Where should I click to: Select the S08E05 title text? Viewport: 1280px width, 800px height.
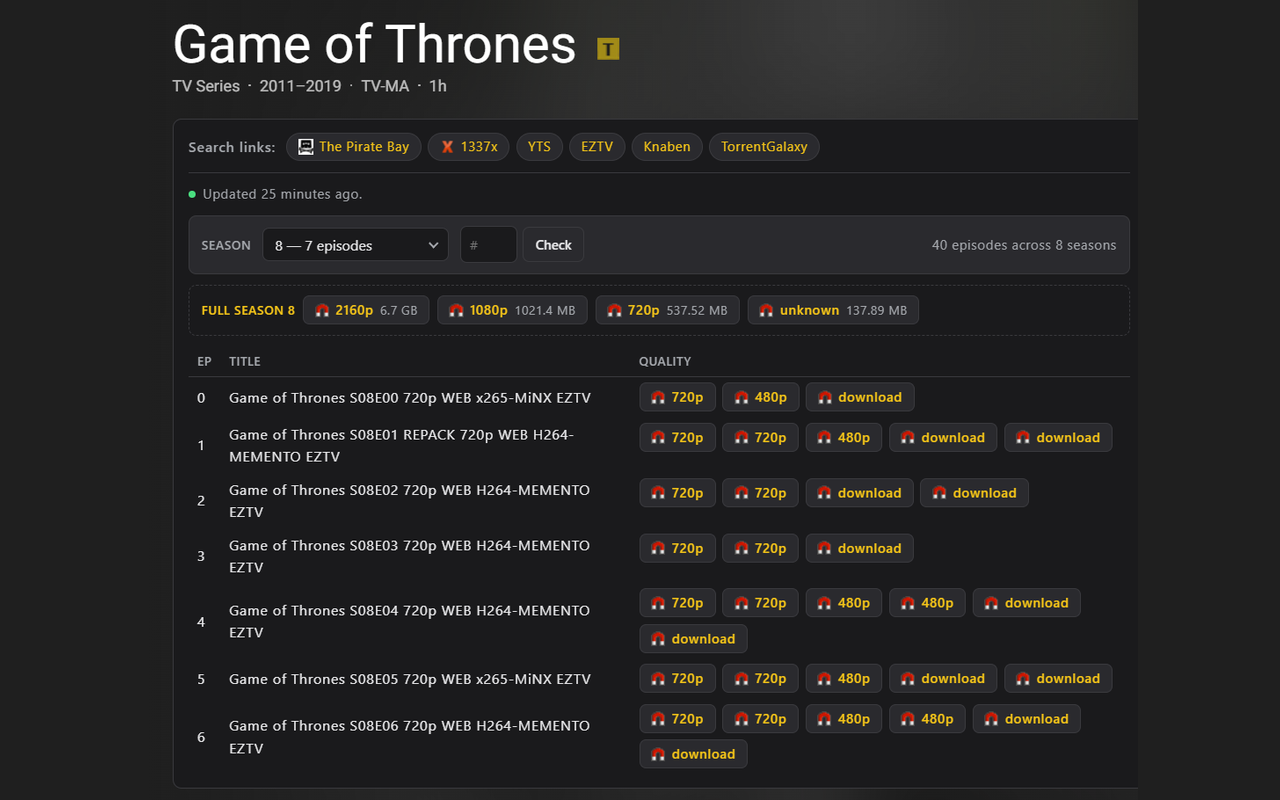coord(410,679)
